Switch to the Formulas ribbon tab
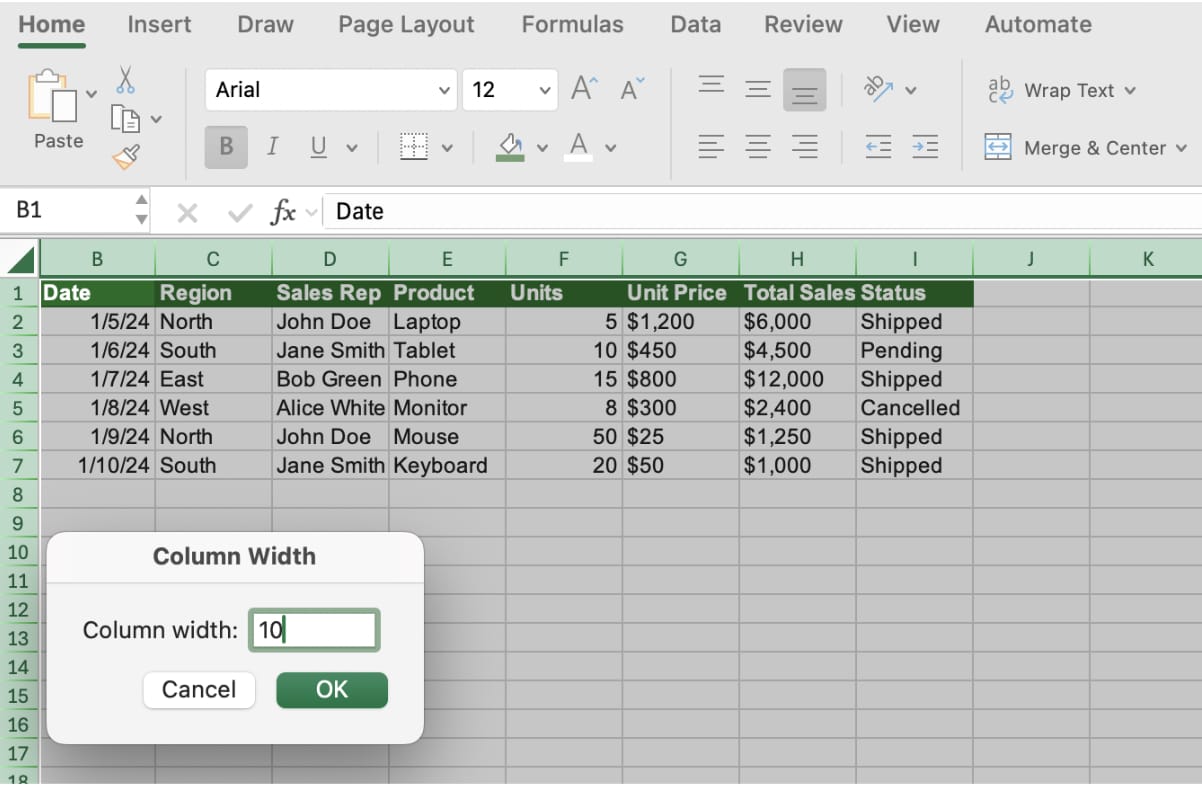The height and width of the screenshot is (788, 1202). (572, 24)
